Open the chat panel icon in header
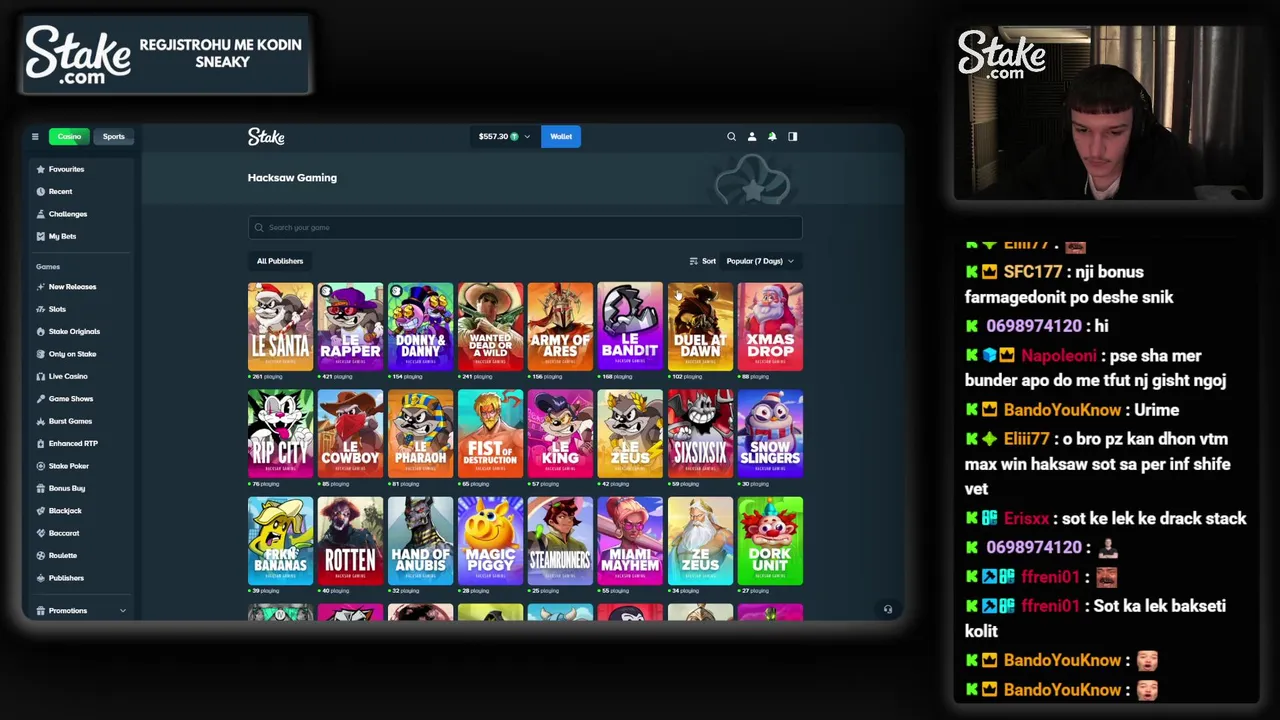Viewport: 1280px width, 720px height. [x=793, y=136]
